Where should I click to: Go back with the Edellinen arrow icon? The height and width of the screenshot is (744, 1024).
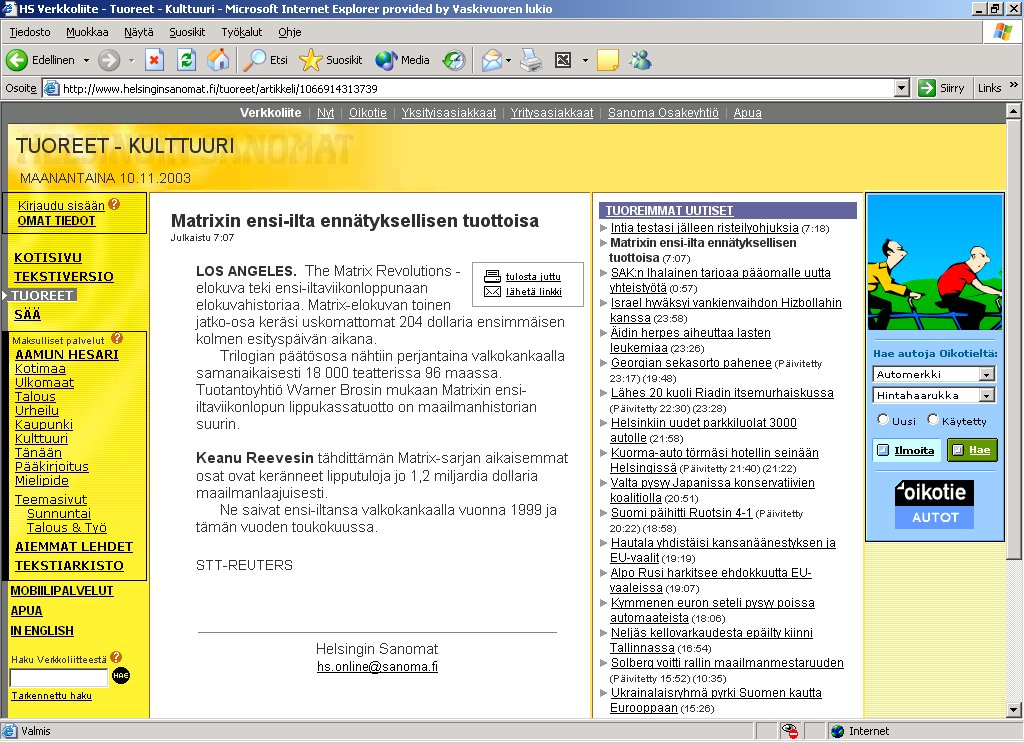(x=17, y=60)
